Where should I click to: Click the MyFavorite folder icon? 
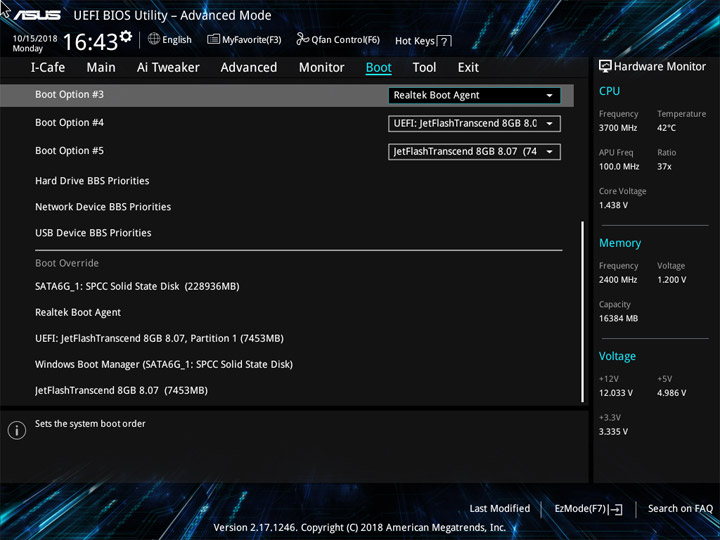point(213,39)
